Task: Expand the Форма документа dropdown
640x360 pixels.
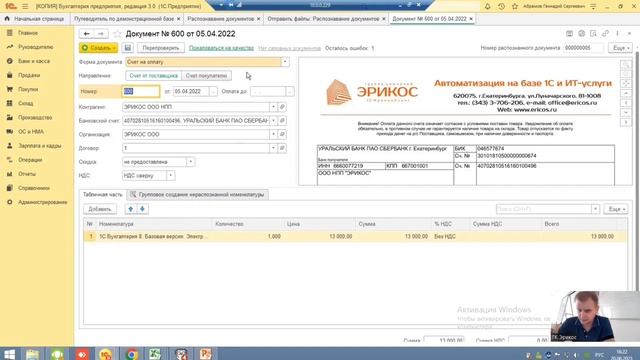Action: tap(285, 62)
